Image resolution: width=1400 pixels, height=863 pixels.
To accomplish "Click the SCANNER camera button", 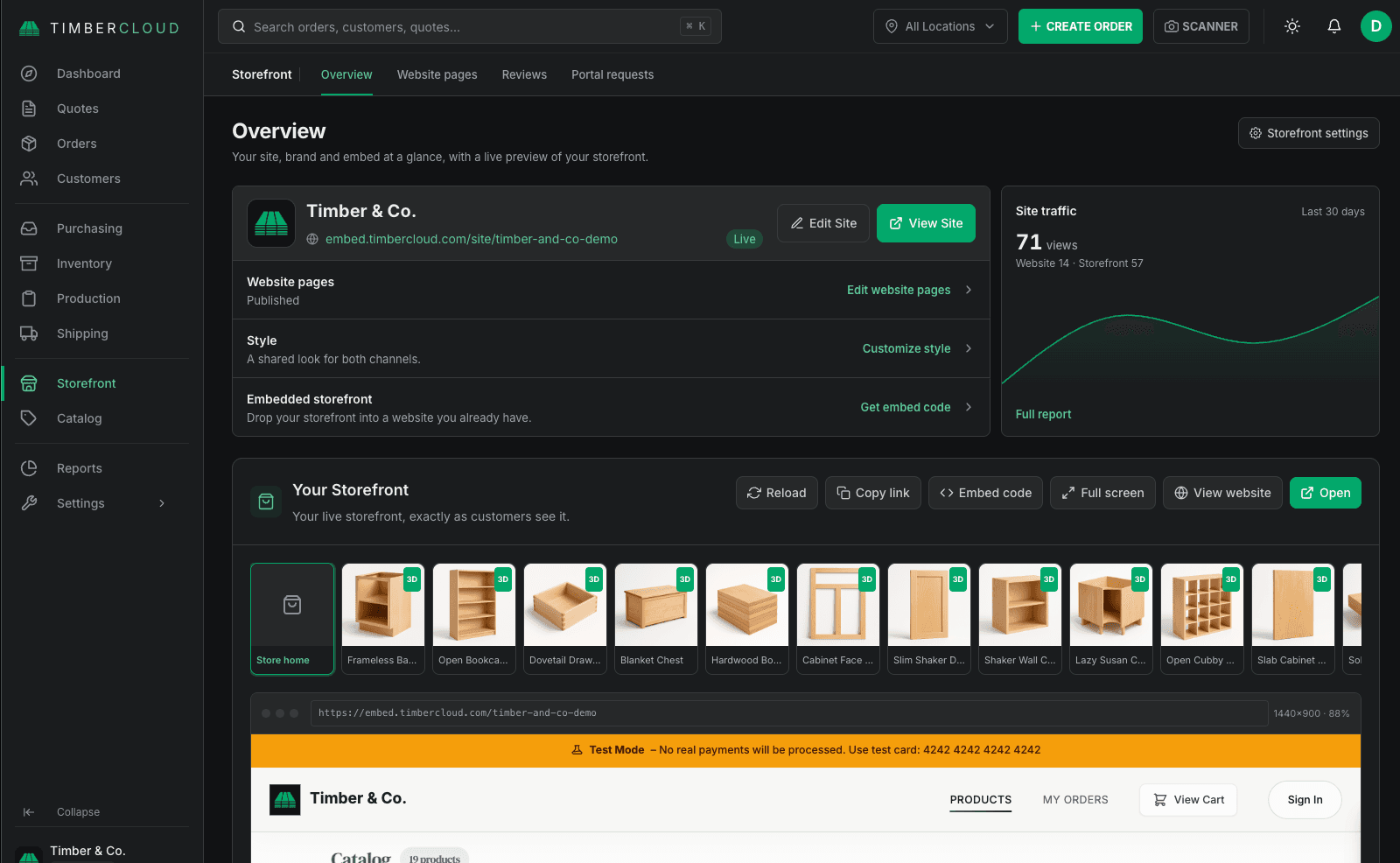I will tap(1201, 26).
